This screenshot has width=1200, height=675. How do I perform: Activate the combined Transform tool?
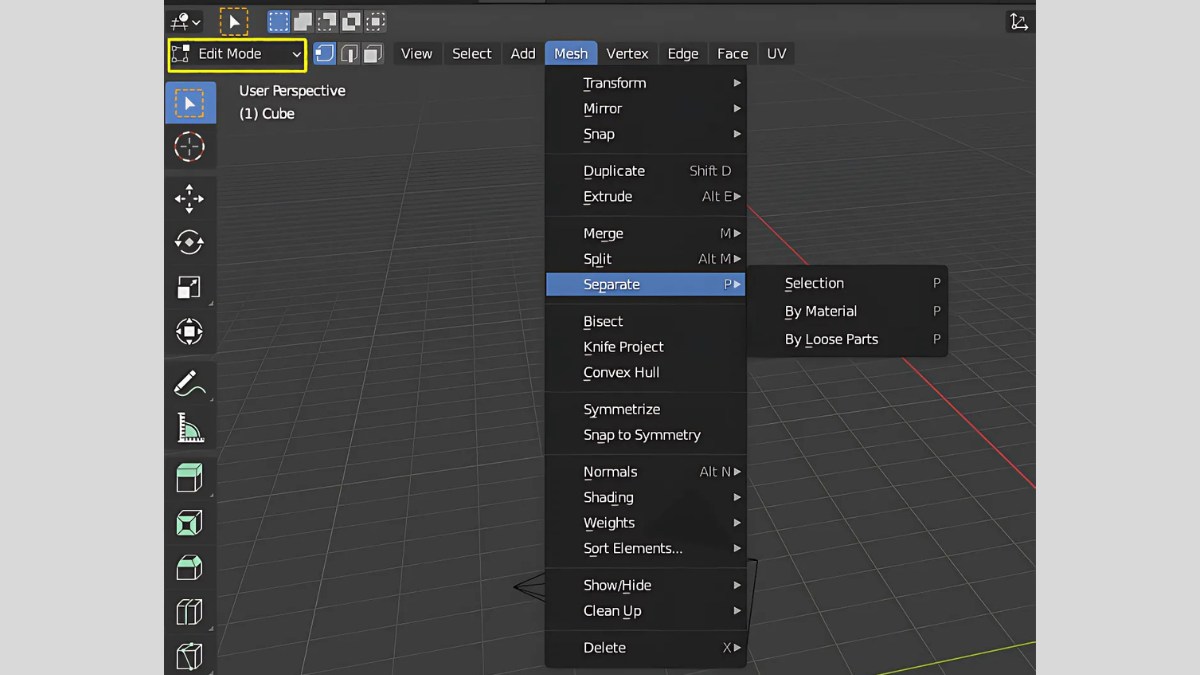click(190, 332)
